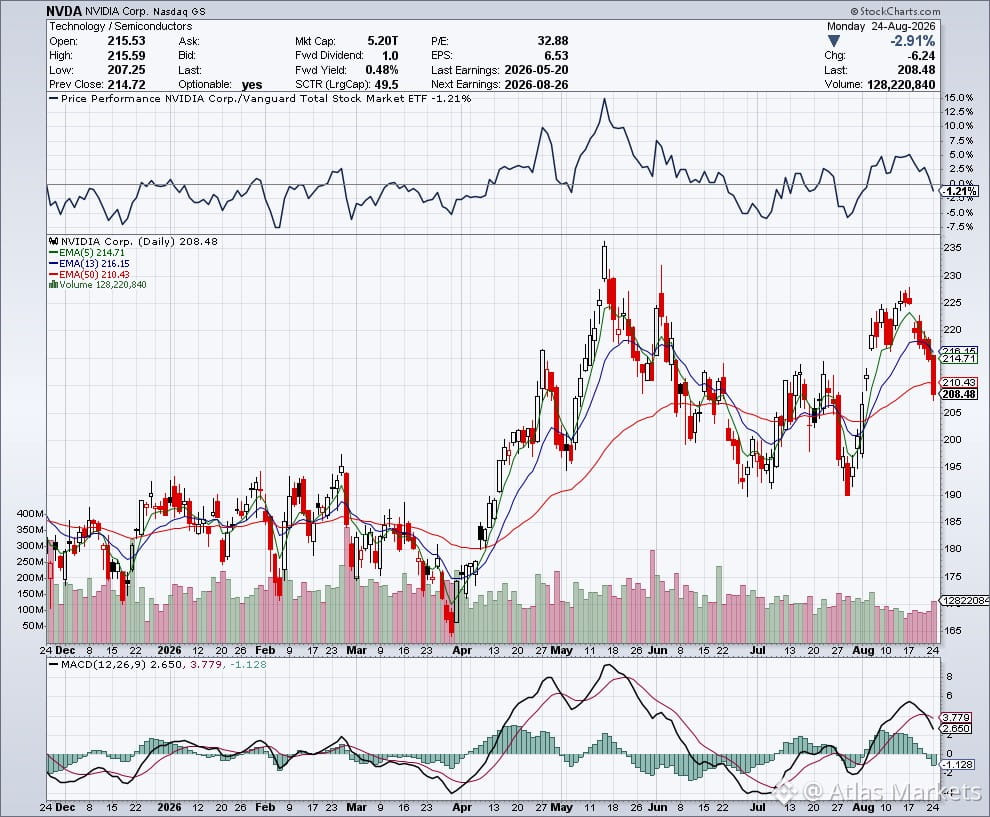Click the Mkt Cap value 5.20T
990x817 pixels.
tap(383, 41)
